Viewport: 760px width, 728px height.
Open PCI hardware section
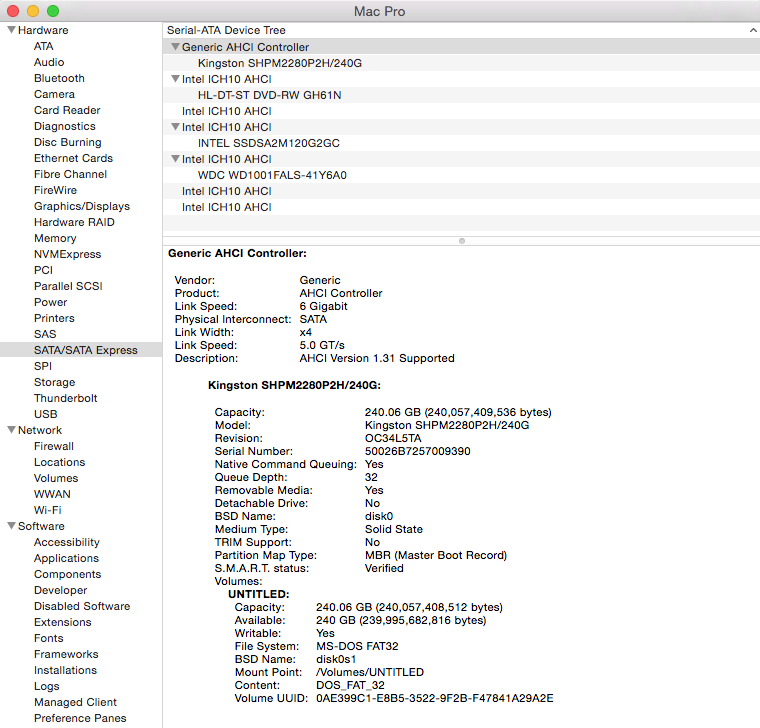pos(43,270)
